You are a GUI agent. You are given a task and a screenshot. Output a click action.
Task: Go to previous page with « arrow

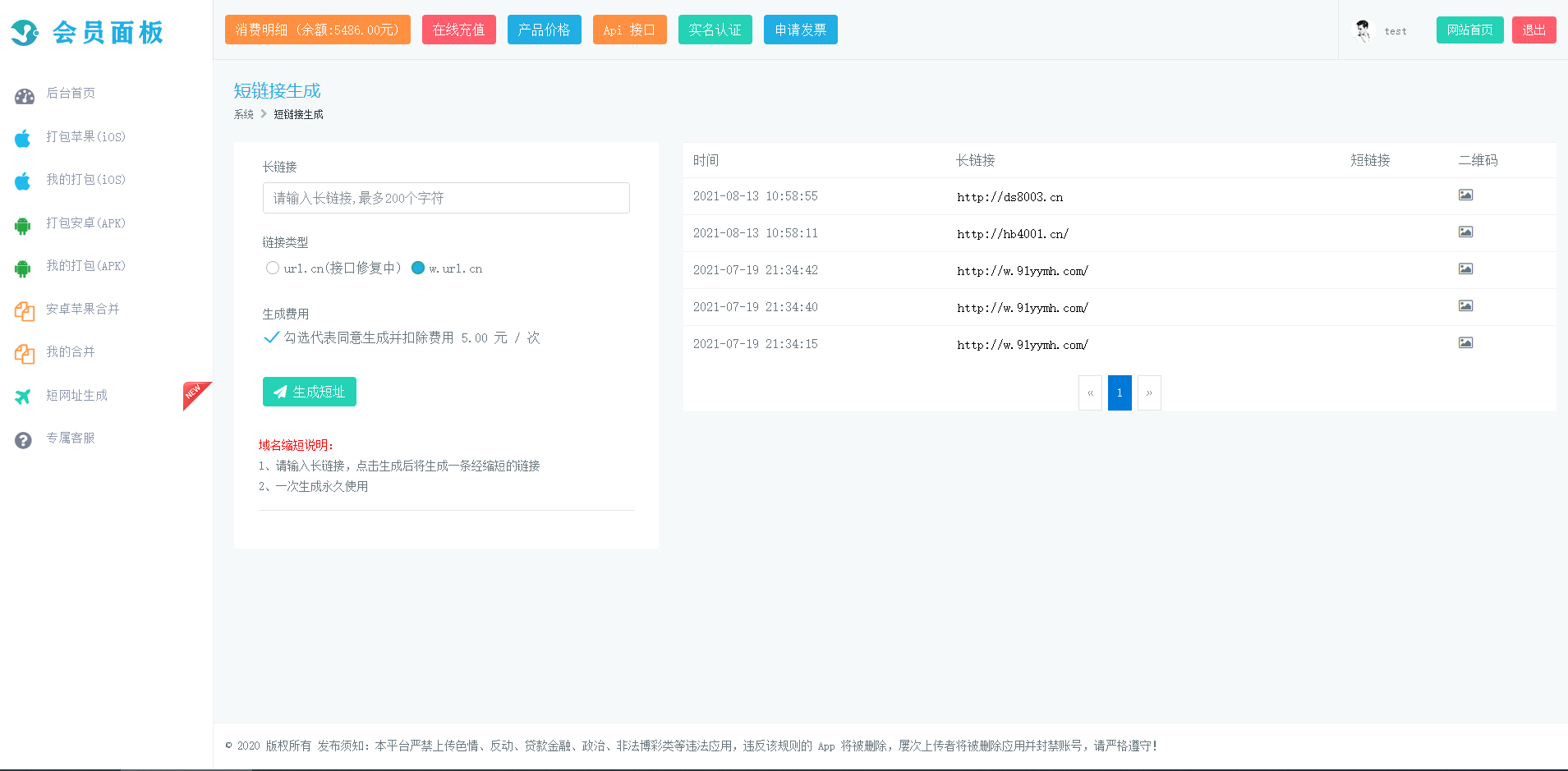point(1090,392)
